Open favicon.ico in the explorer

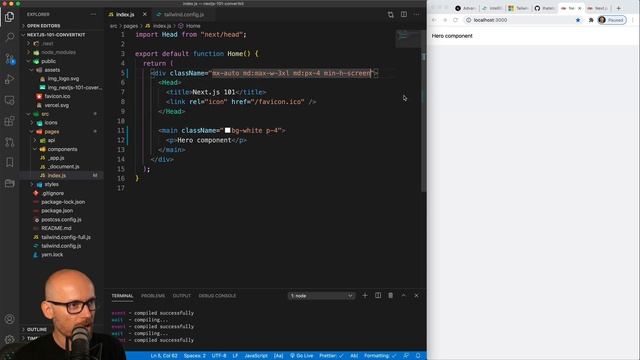point(57,96)
